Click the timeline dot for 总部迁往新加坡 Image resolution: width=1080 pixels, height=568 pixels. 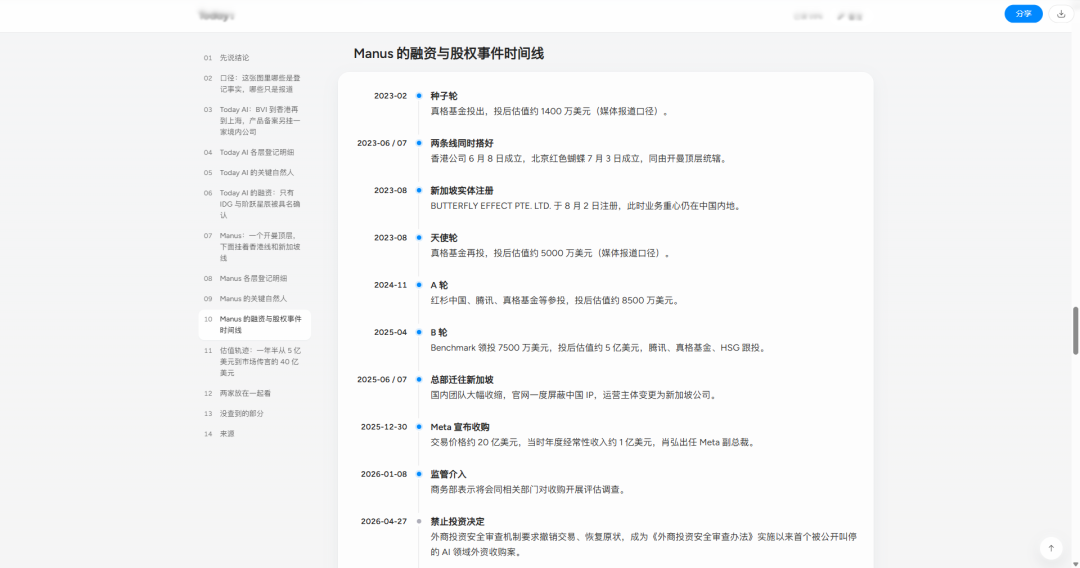419,379
